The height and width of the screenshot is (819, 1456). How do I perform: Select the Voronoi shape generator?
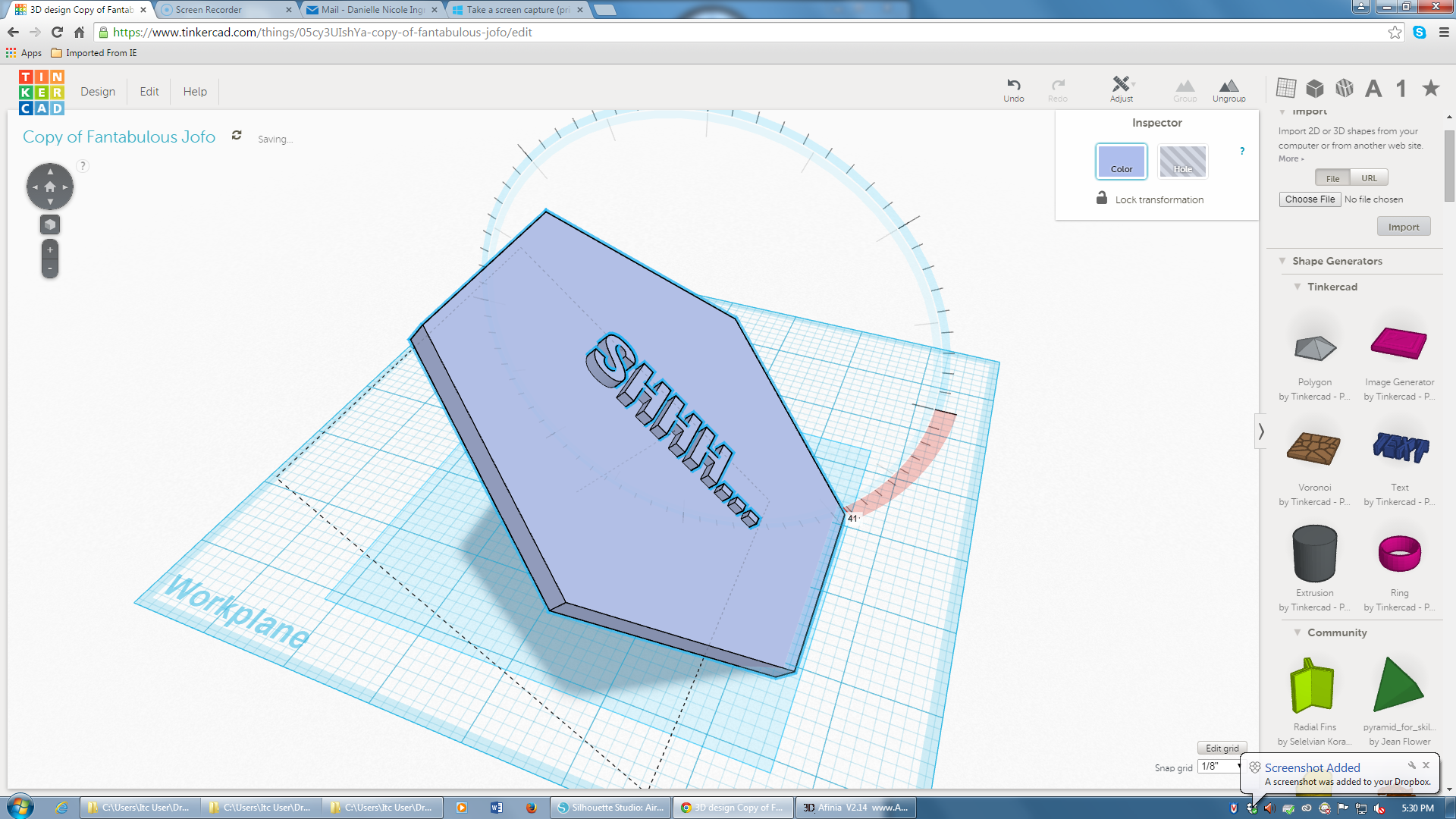[x=1313, y=448]
